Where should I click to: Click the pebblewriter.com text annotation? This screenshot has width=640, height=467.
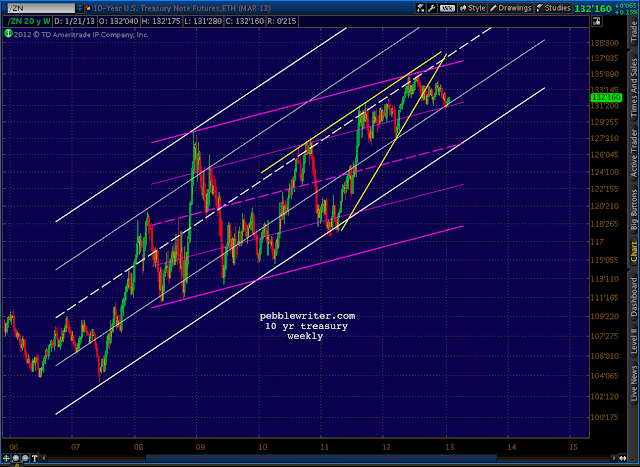[307, 316]
